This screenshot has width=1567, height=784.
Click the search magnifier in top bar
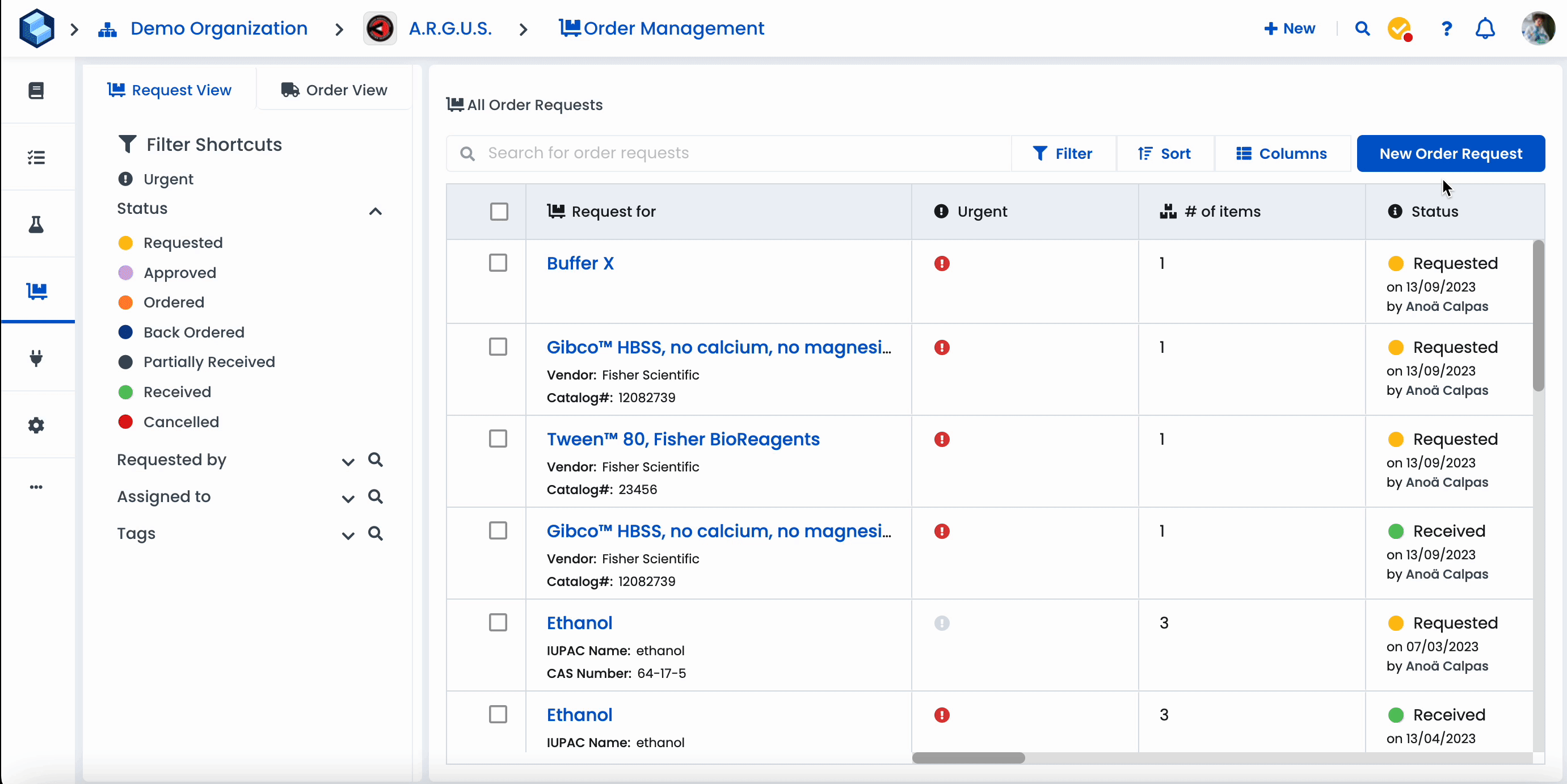pyautogui.click(x=1362, y=28)
